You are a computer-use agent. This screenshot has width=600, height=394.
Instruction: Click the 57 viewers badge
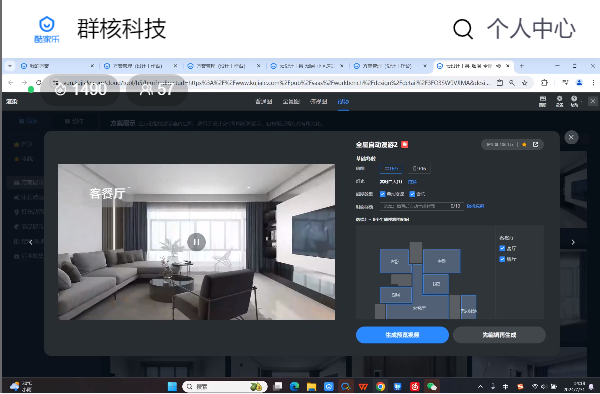pos(157,90)
